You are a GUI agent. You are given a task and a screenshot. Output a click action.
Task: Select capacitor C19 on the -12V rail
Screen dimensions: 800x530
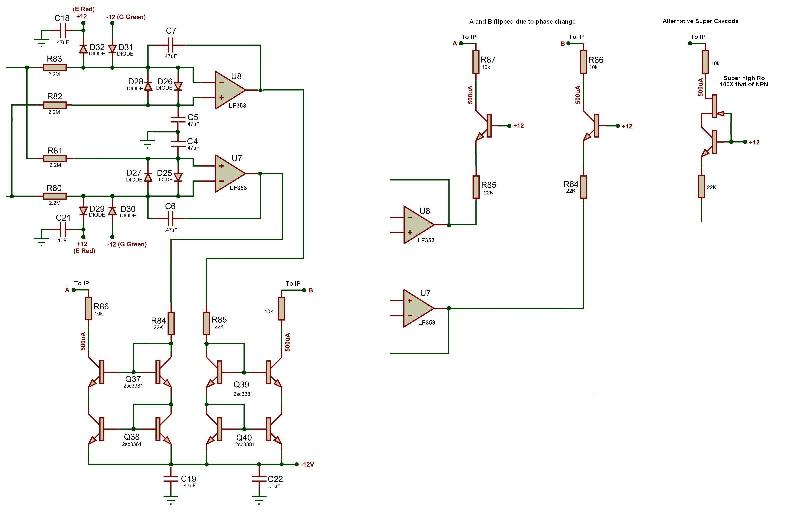[x=173, y=479]
